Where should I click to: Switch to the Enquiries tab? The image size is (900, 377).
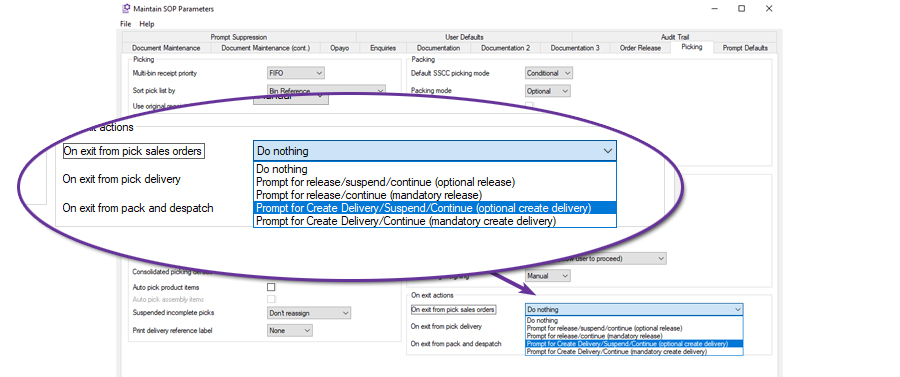click(x=383, y=48)
